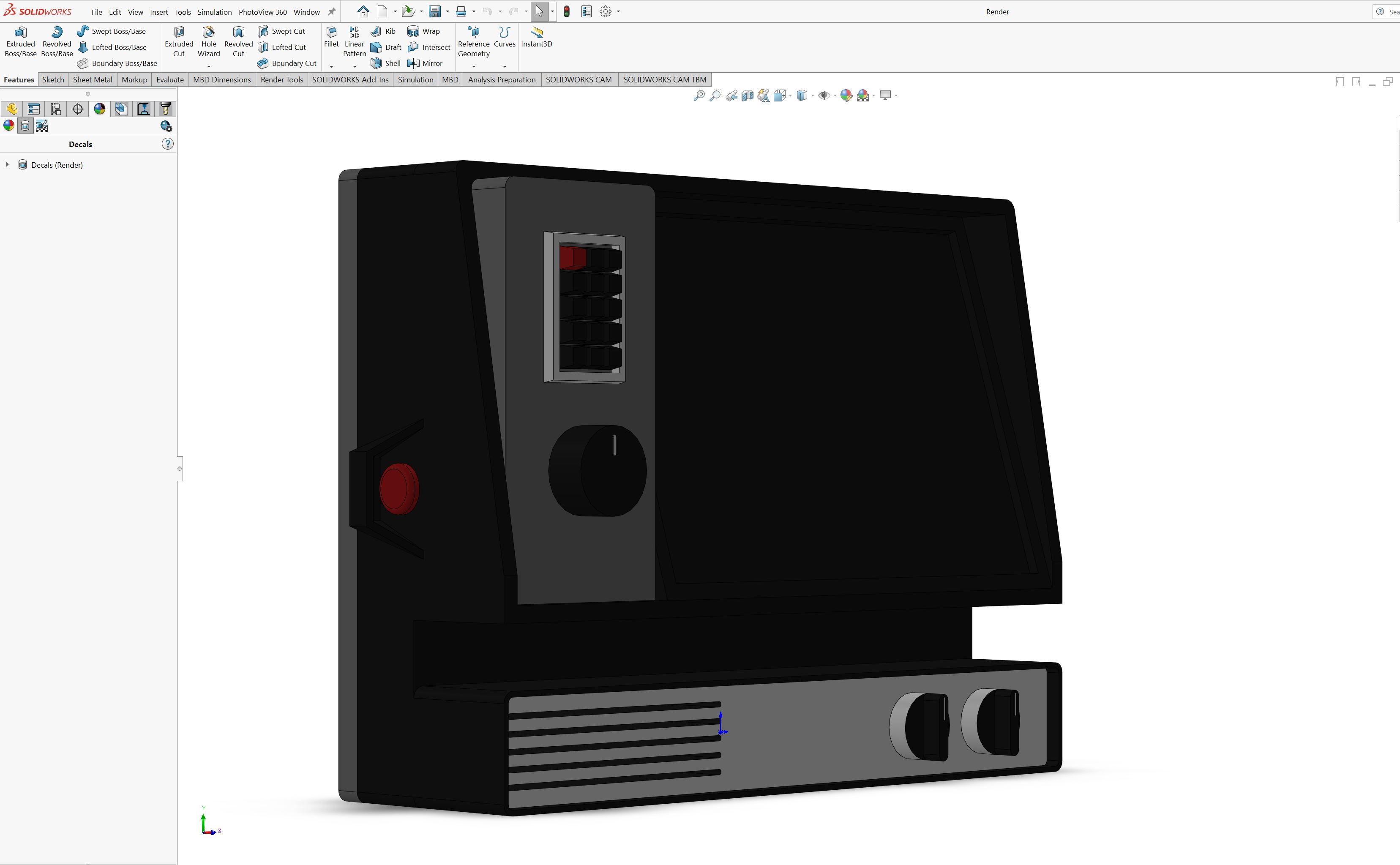This screenshot has height=865, width=1400.
Task: Select the Extruded Boss/Base tool
Action: (x=21, y=42)
